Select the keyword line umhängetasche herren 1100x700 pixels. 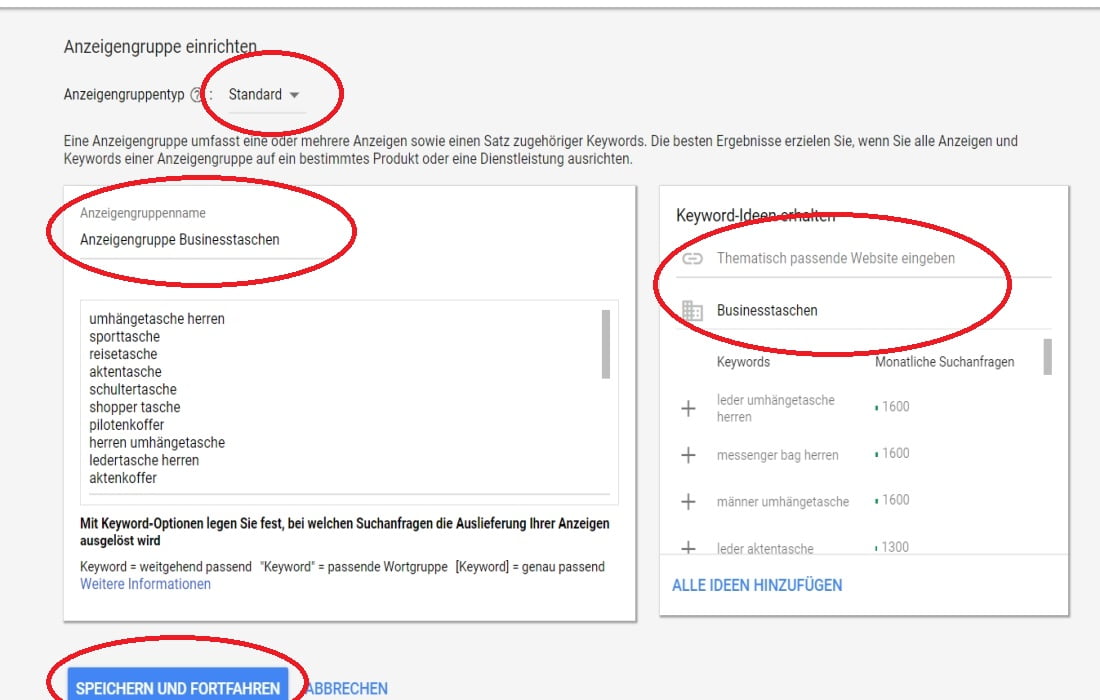pos(157,318)
